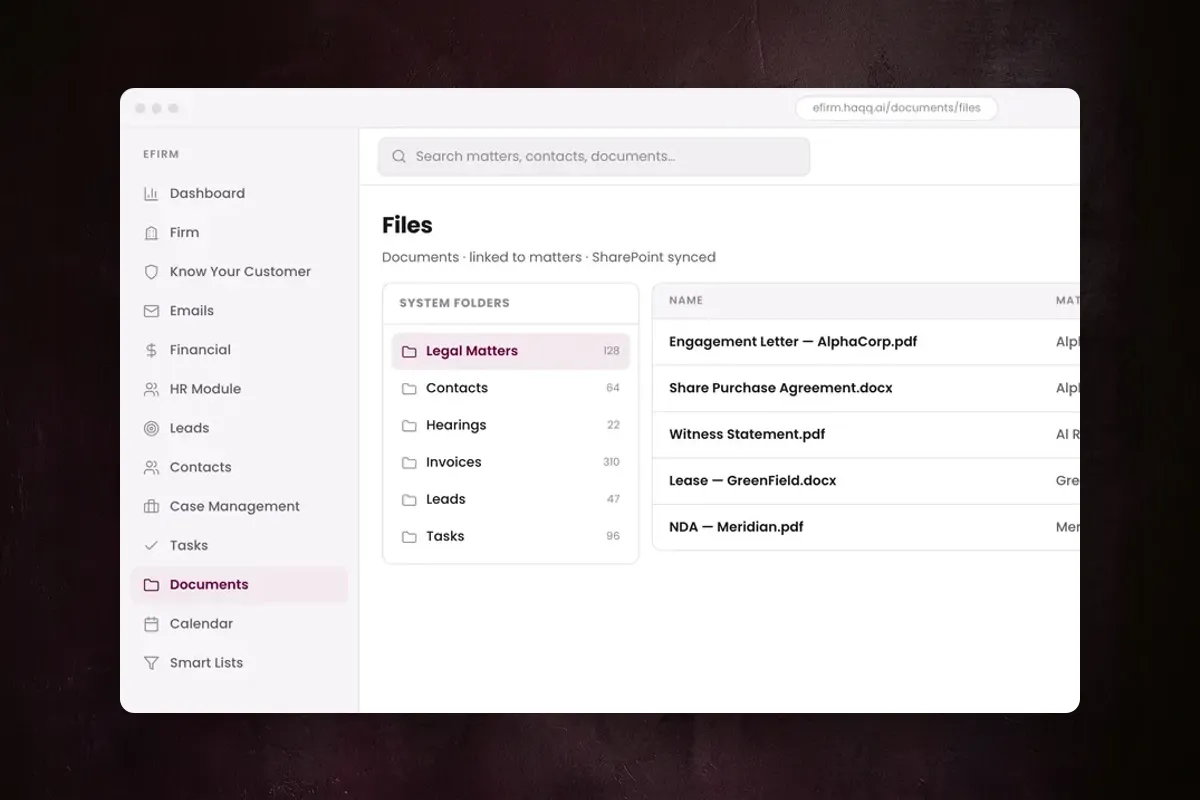This screenshot has height=800, width=1200.
Task: Click the HR Module people icon
Action: (151, 389)
